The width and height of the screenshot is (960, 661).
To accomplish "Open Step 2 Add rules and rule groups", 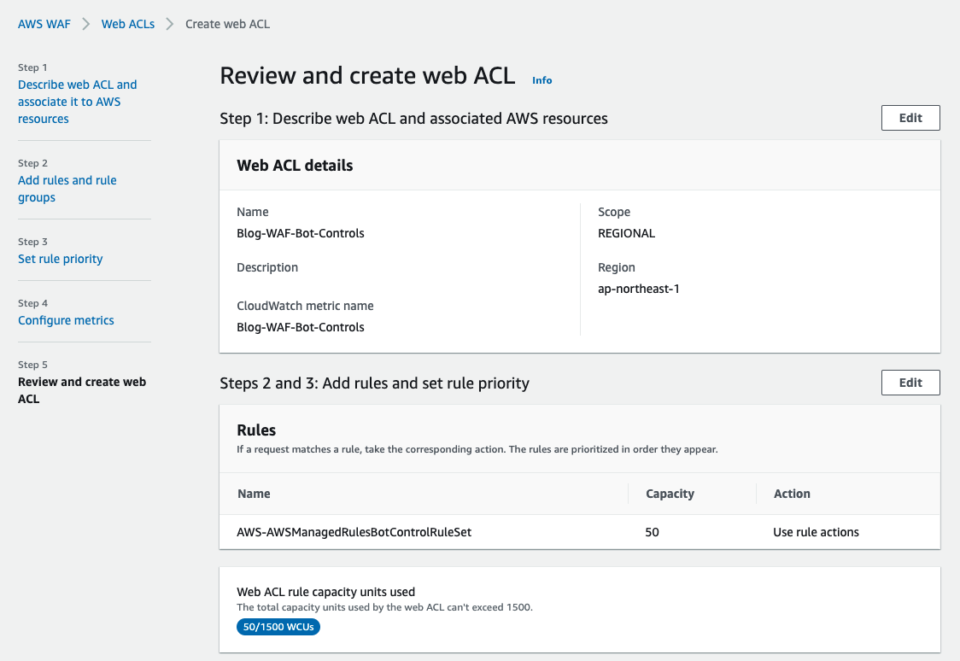I will tap(67, 188).
